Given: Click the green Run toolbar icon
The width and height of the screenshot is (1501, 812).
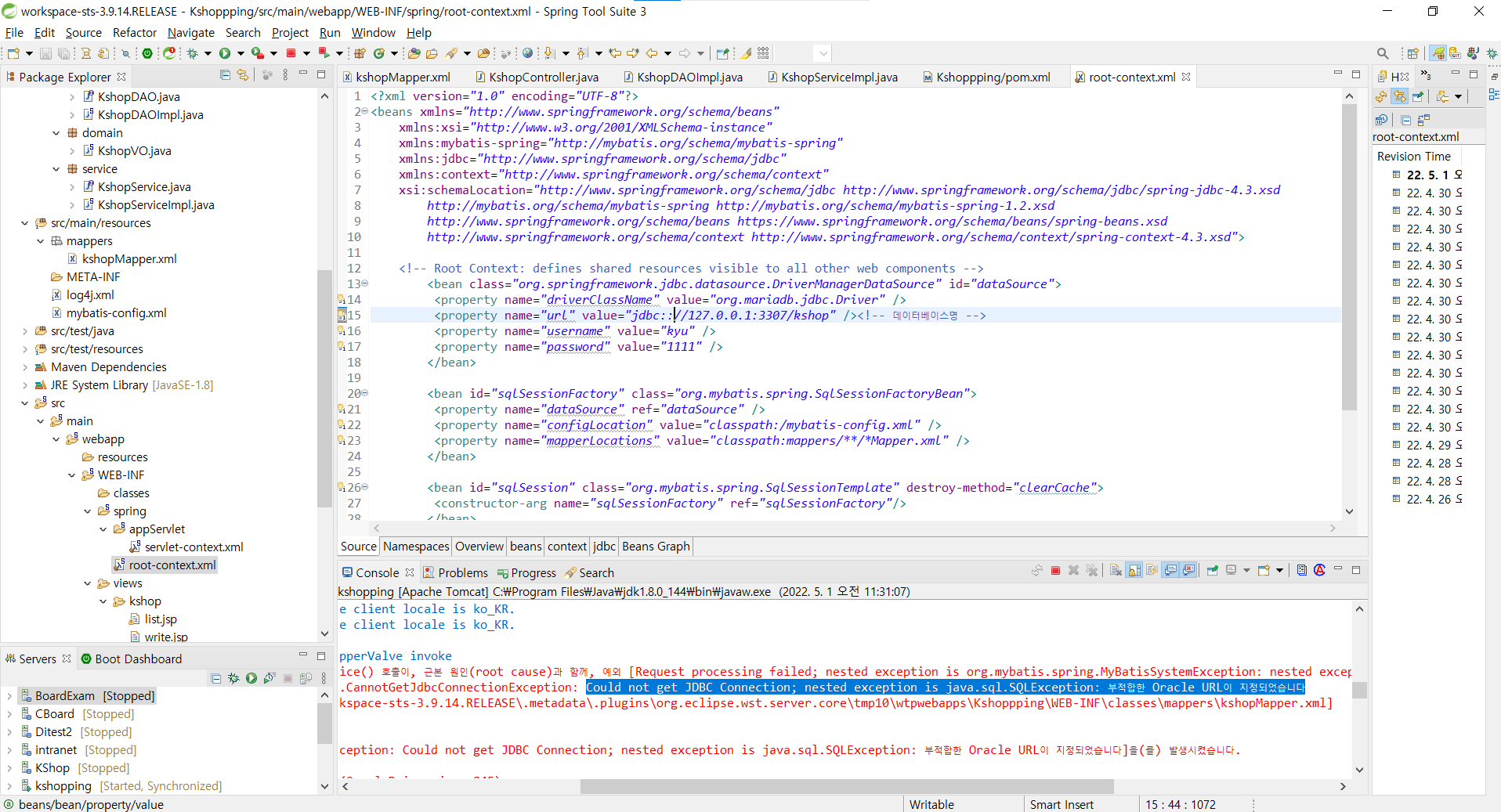Looking at the screenshot, I should click(x=225, y=53).
